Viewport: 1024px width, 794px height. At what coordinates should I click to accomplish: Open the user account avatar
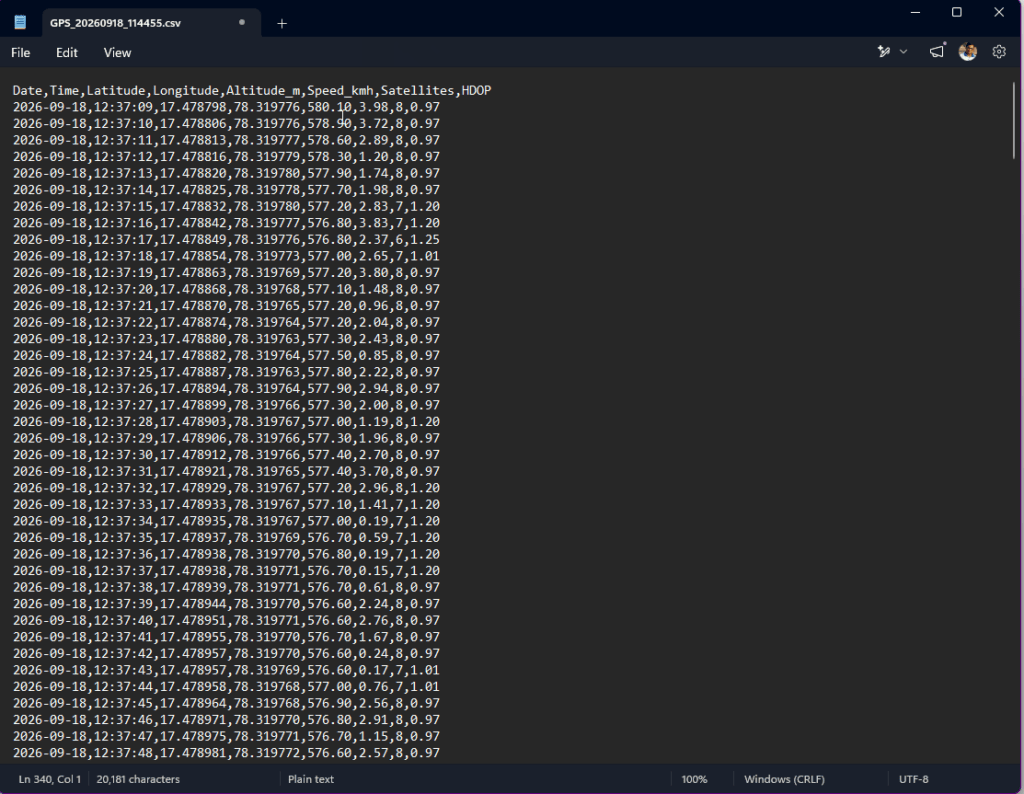pyautogui.click(x=968, y=52)
